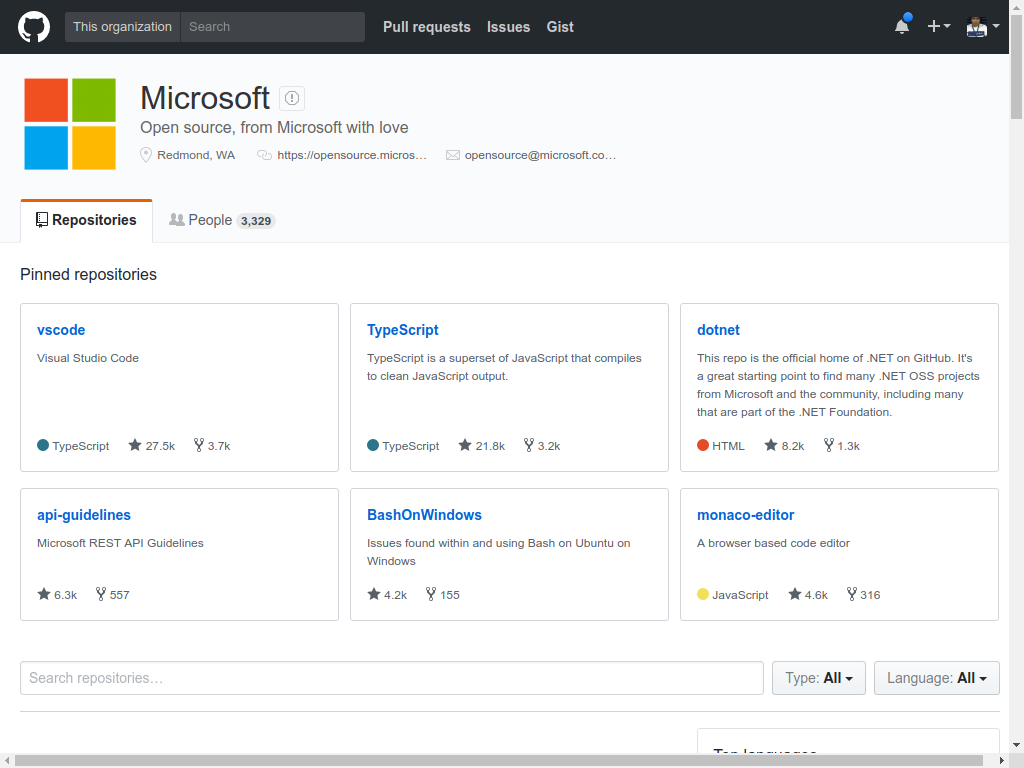Image resolution: width=1024 pixels, height=768 pixels.
Task: Click the JavaScript language dot on monaco-editor
Action: click(x=703, y=594)
